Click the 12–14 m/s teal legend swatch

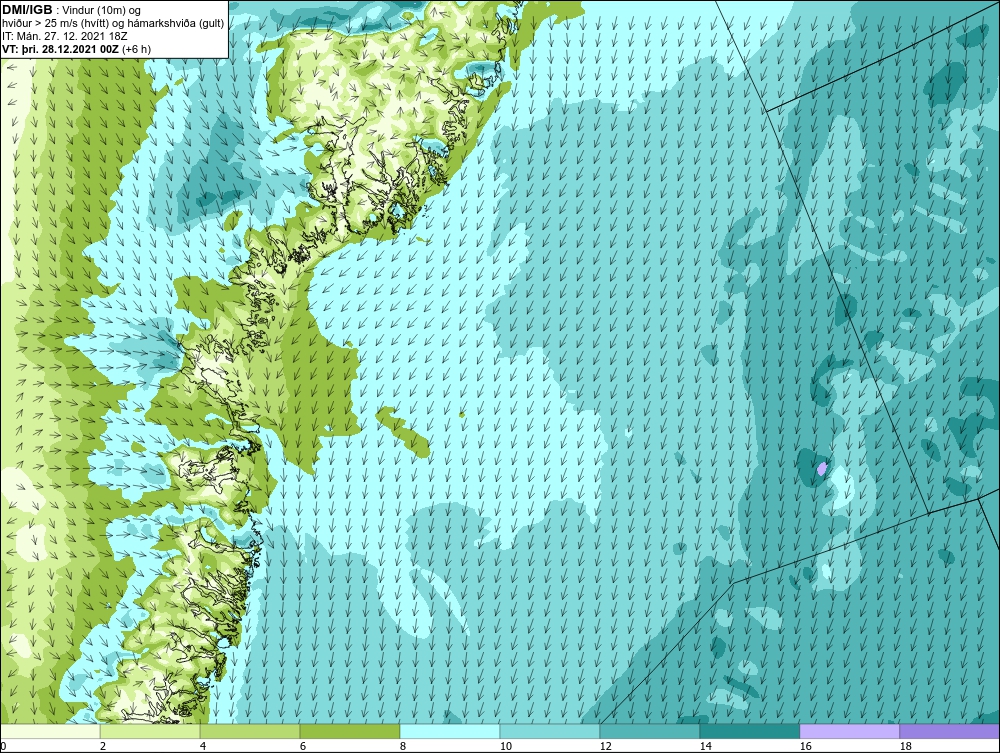650,731
